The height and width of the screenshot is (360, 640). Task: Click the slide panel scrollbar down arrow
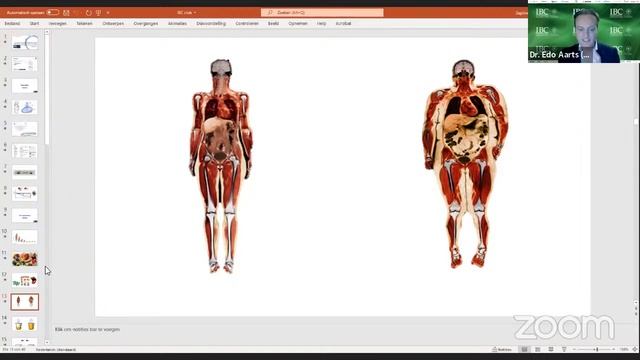[47, 342]
